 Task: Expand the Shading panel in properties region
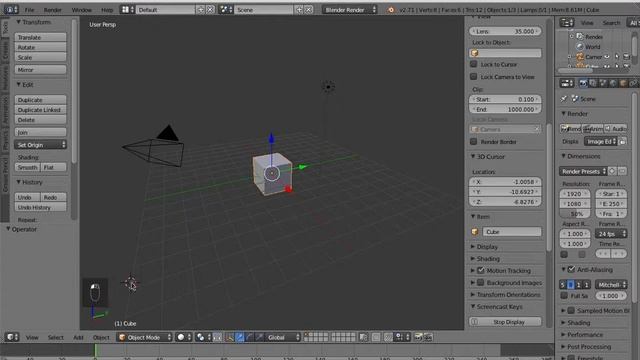(473, 258)
